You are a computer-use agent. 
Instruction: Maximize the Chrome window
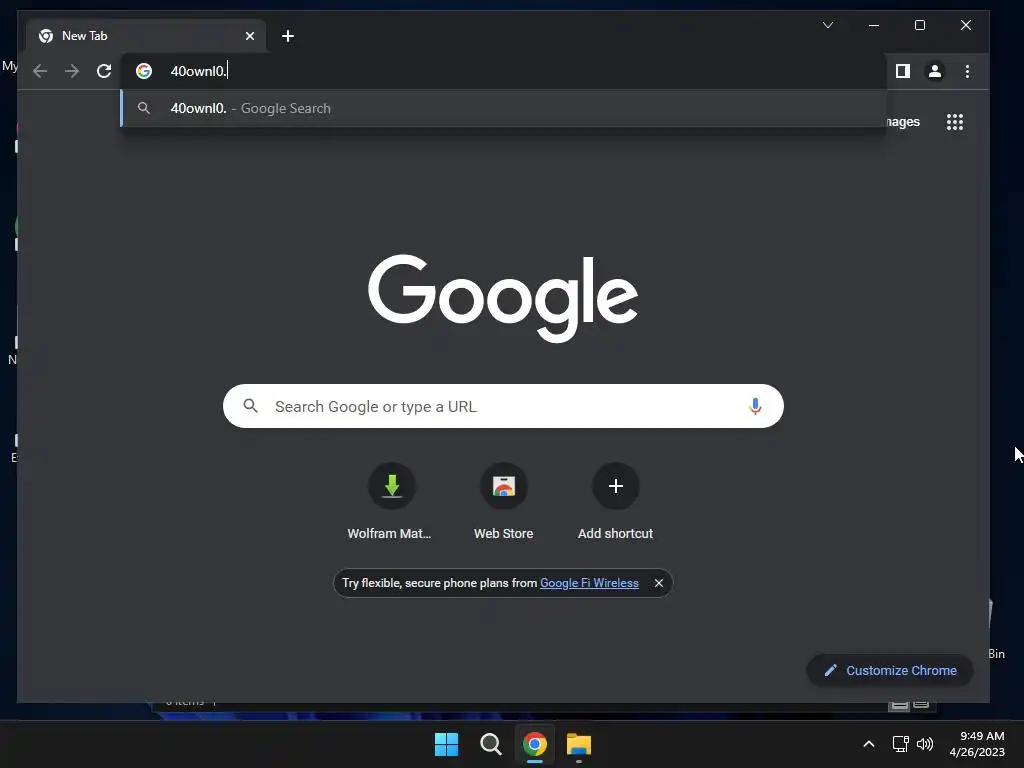[920, 25]
